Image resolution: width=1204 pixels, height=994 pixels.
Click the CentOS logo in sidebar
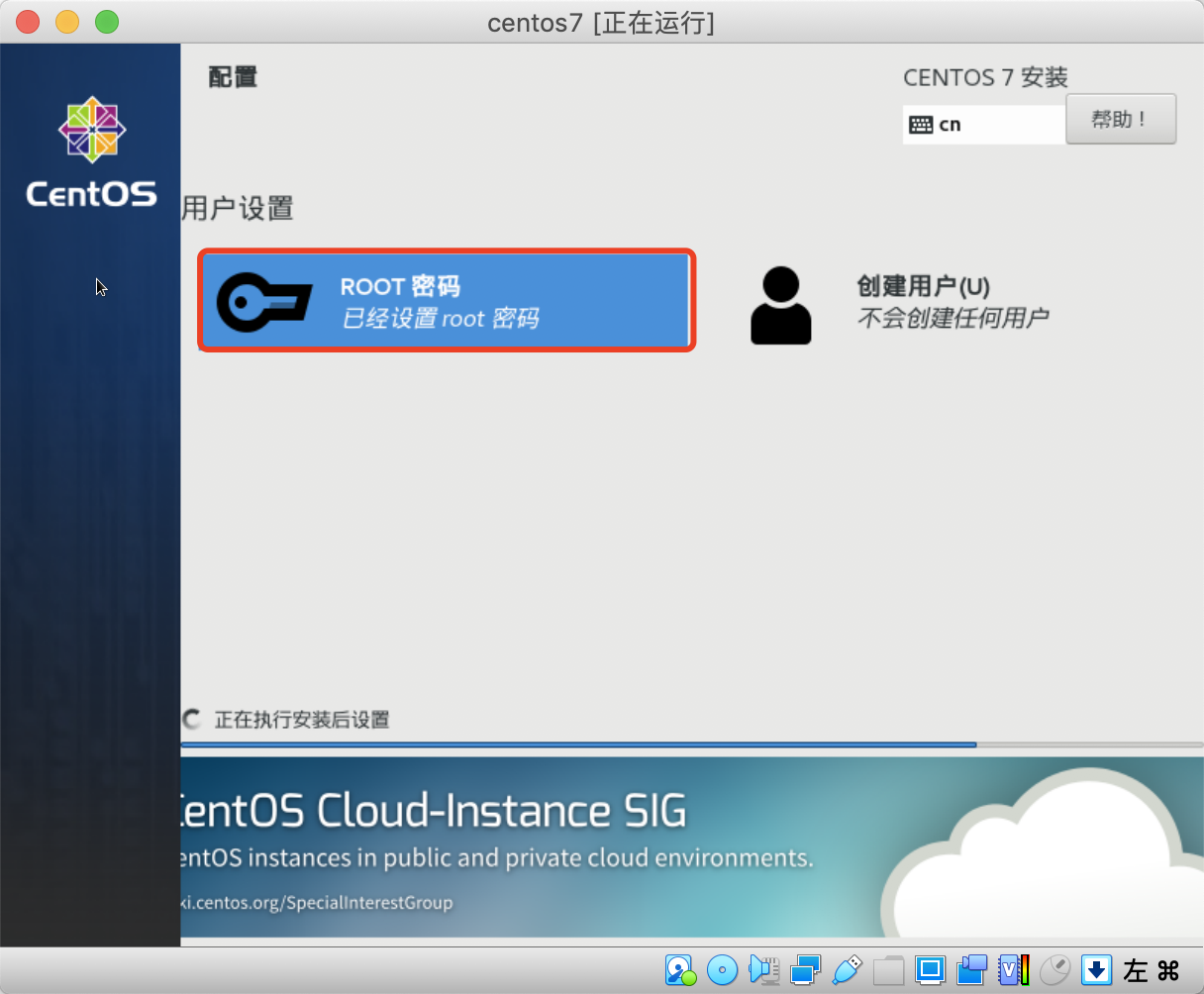click(91, 152)
